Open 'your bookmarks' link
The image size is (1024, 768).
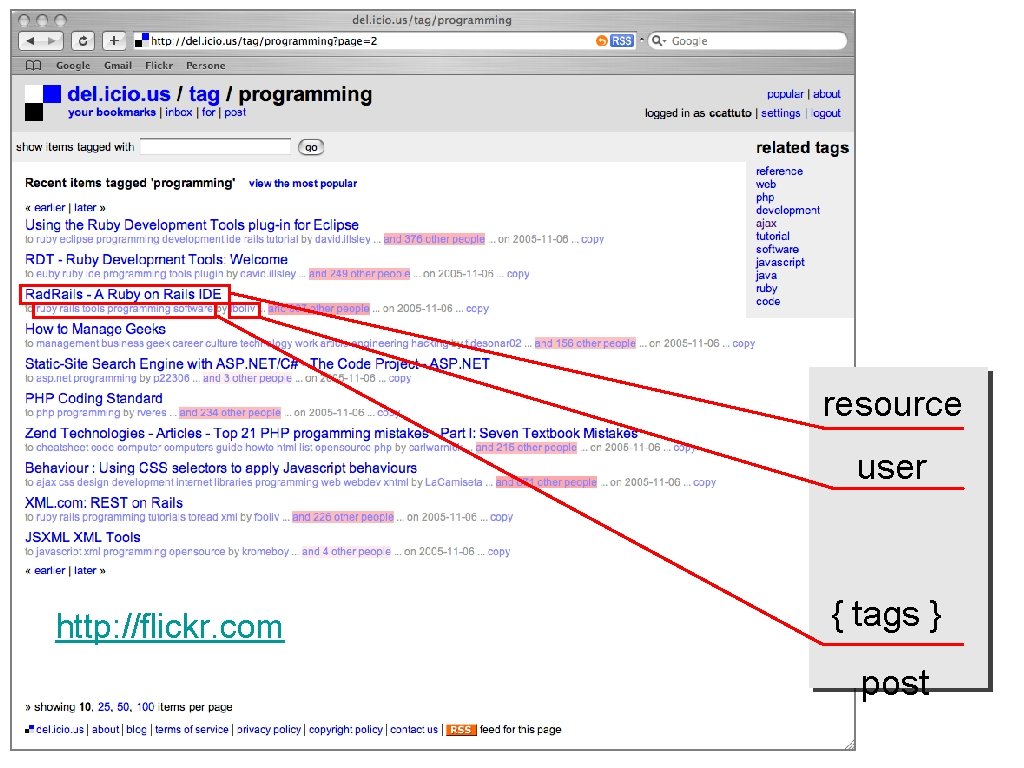pos(112,112)
